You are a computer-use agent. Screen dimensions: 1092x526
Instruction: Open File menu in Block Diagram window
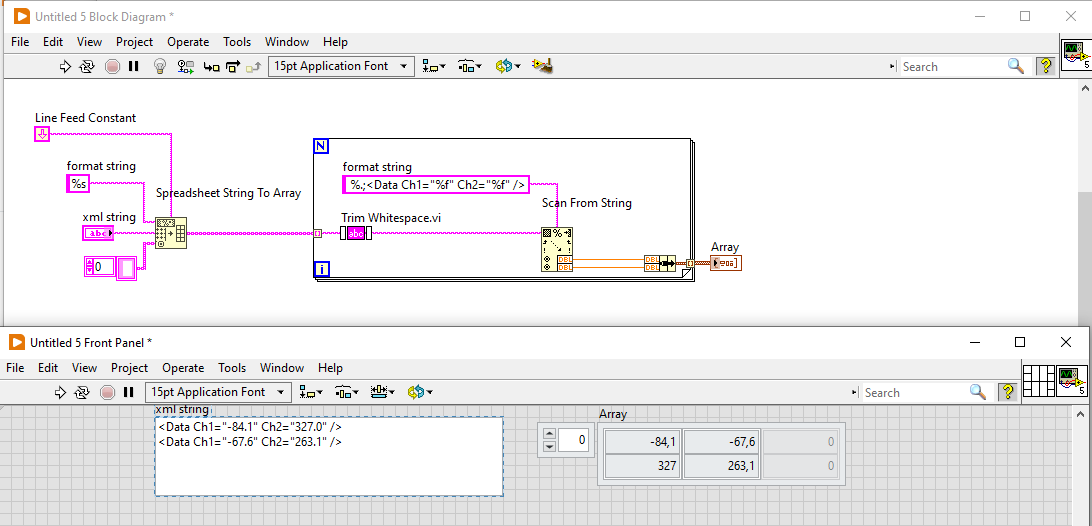click(x=20, y=42)
